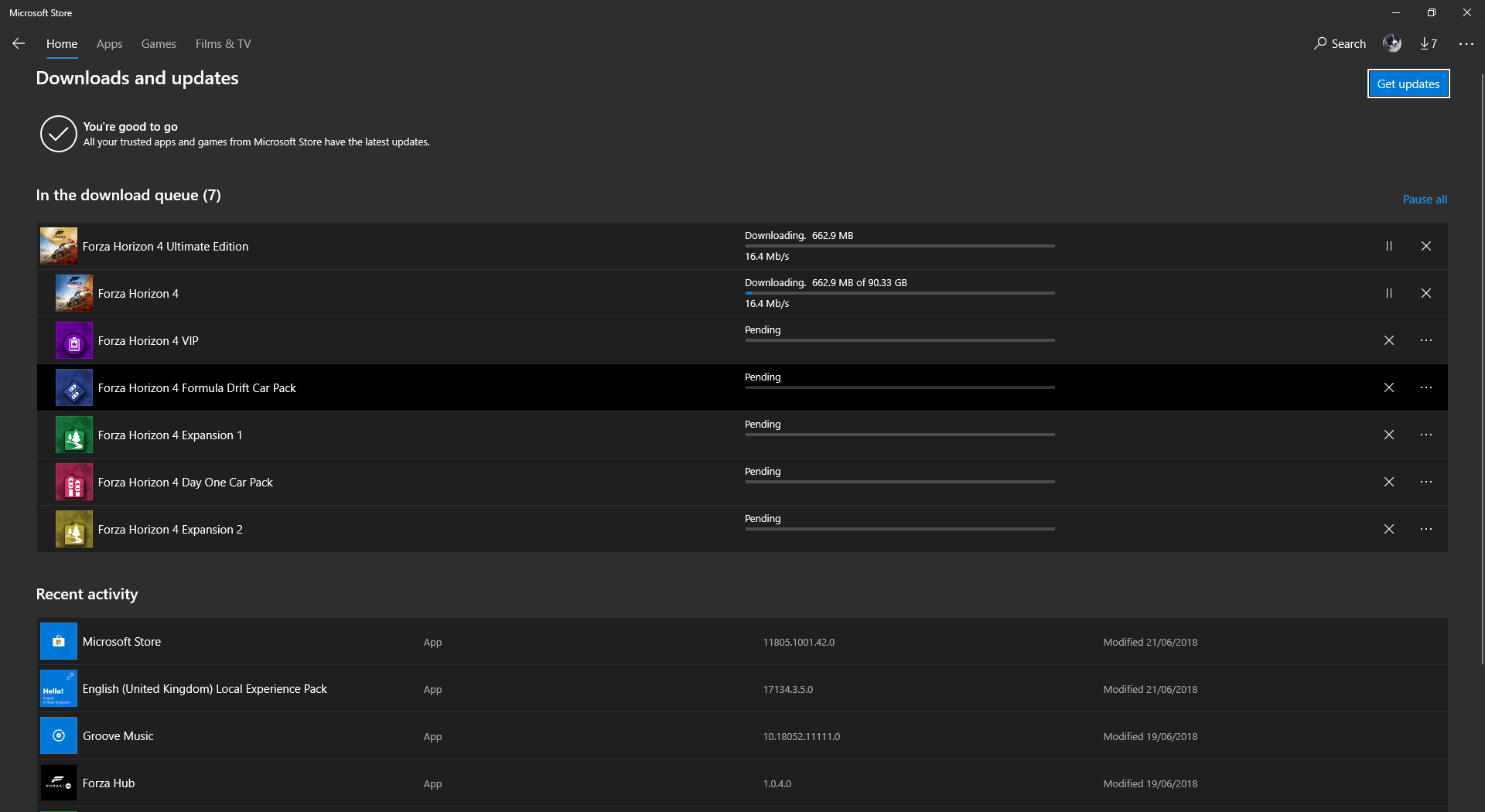1485x812 pixels.
Task: Click the Groove Music app icon
Action: 59,735
